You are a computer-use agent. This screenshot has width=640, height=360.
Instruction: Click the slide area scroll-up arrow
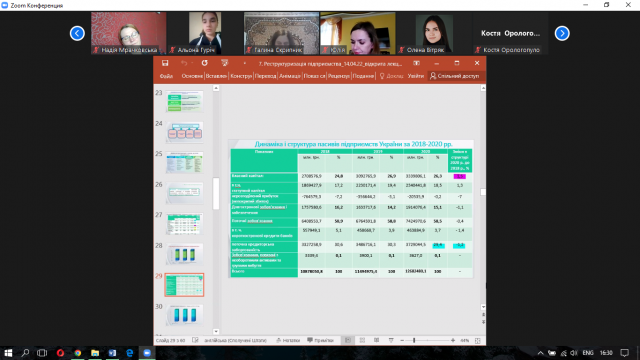pyautogui.click(x=483, y=88)
